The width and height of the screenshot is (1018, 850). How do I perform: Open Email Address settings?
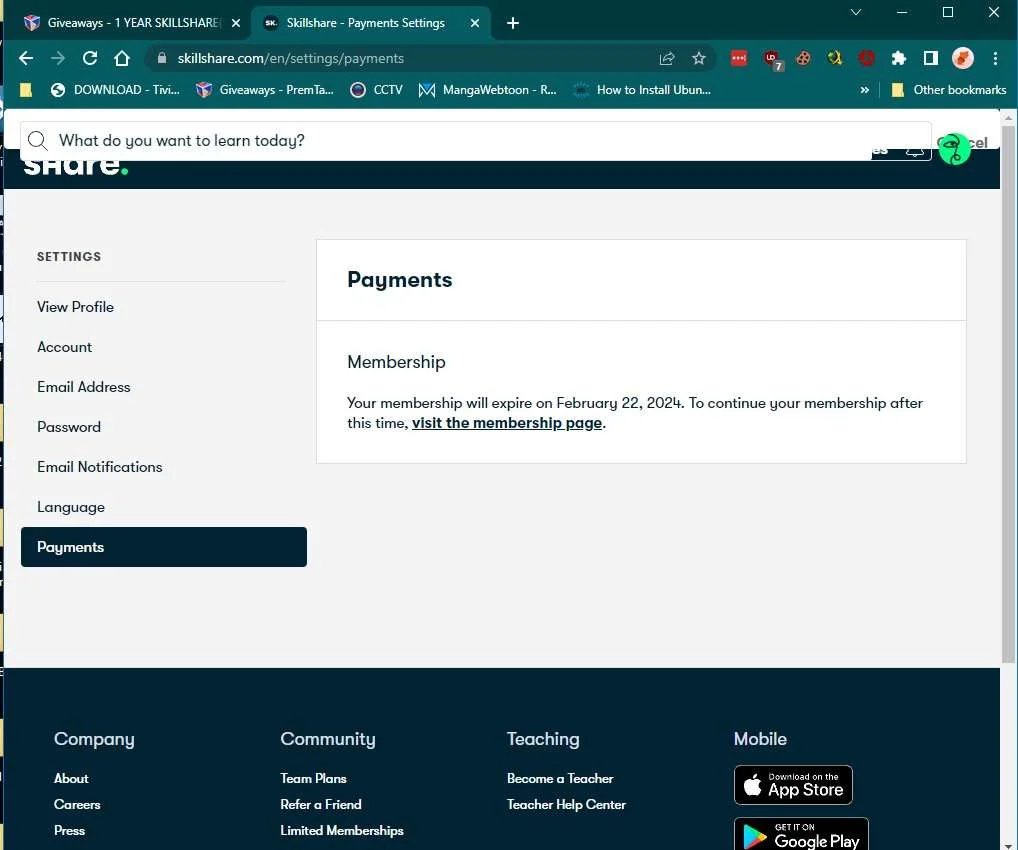84,387
